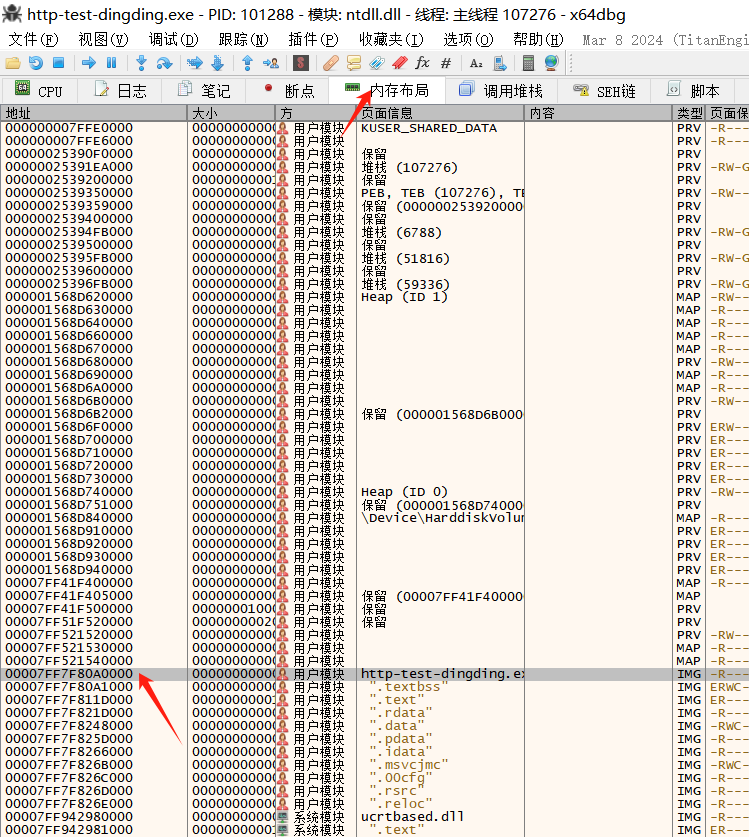Screen dimensions: 749x837
Task: Step into using the down-arrow icon
Action: tap(141, 63)
